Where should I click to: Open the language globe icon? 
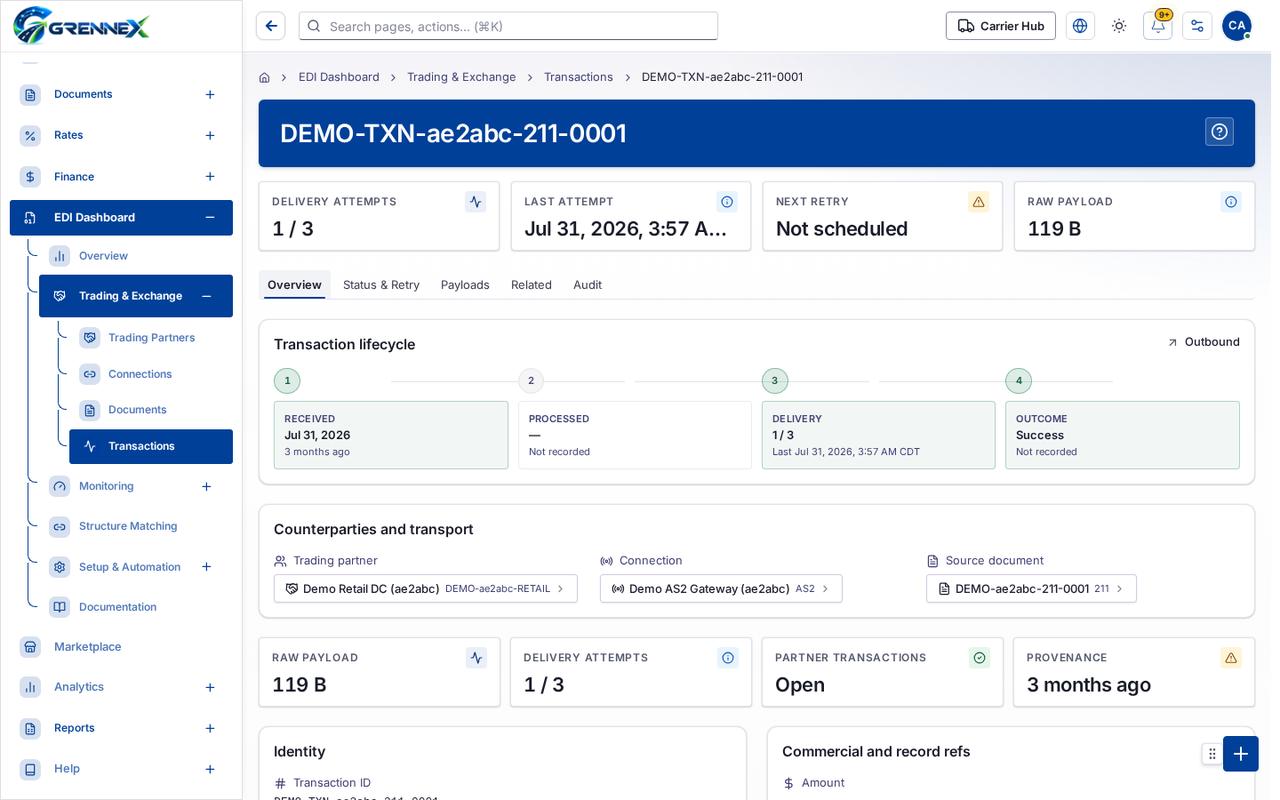(1080, 26)
